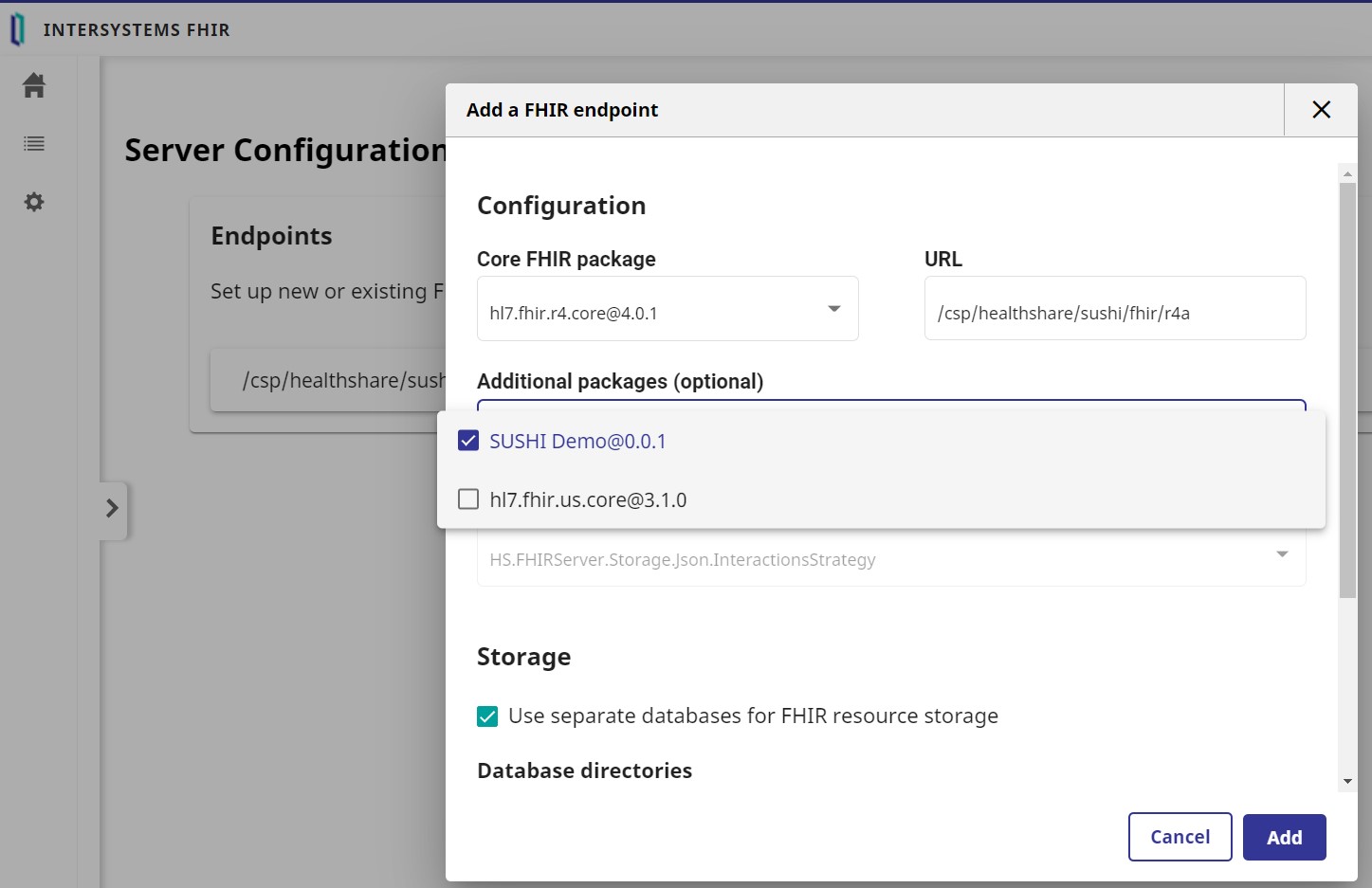Click the Additional packages selection field
Image resolution: width=1372 pixels, height=888 pixels.
coord(890,406)
